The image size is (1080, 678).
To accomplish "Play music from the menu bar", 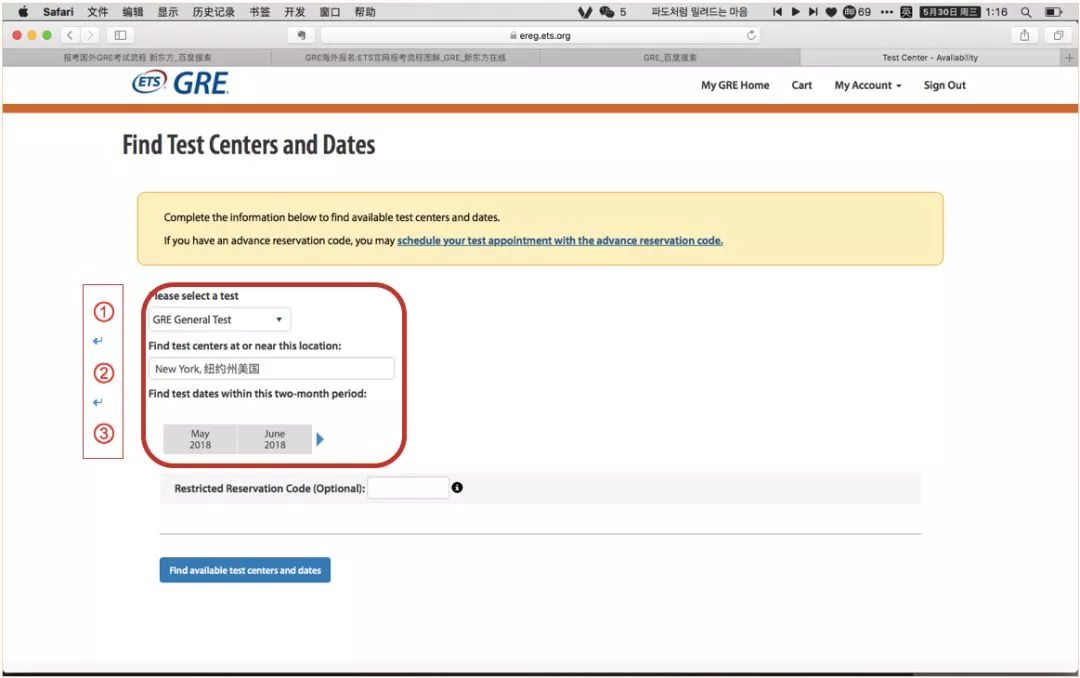I will pyautogui.click(x=796, y=12).
